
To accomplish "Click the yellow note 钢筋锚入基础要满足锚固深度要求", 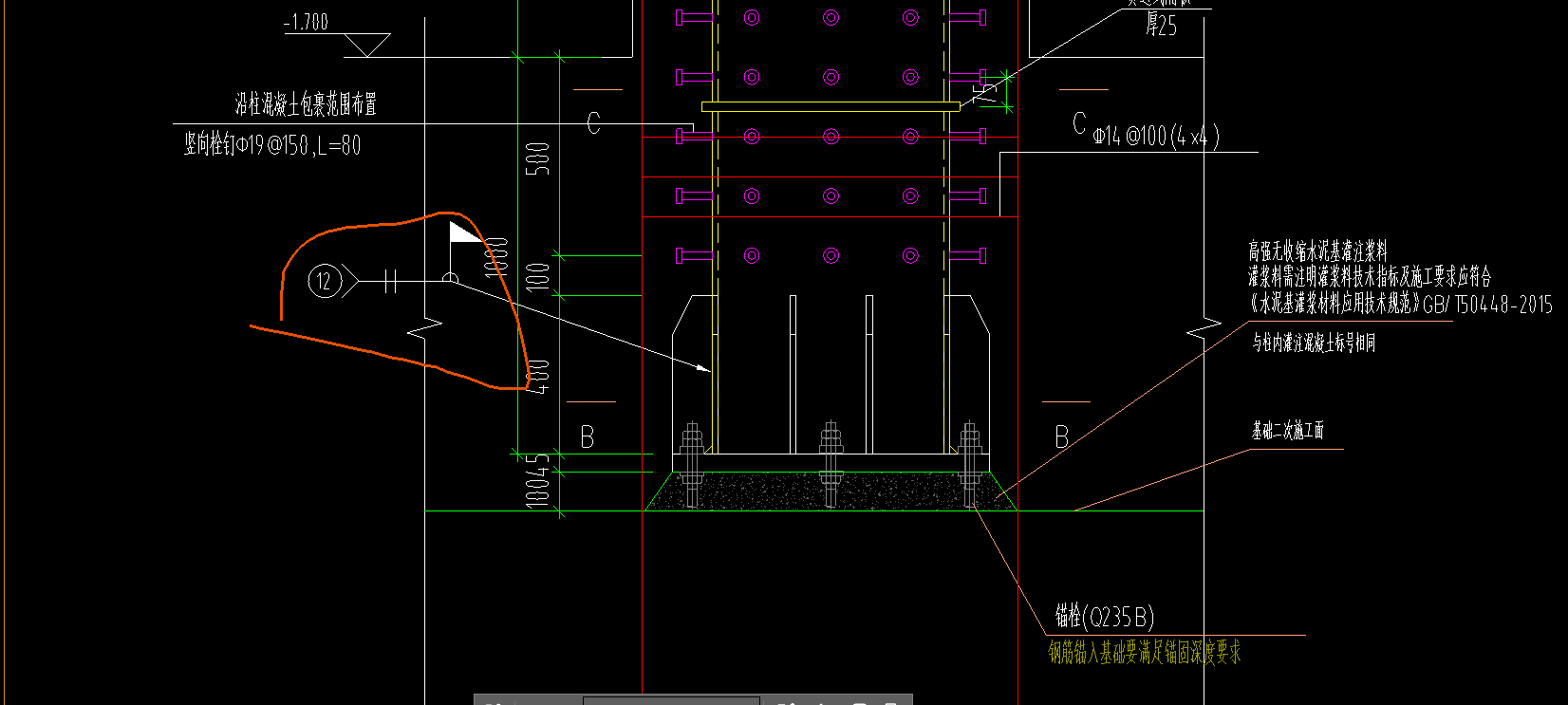I will pyautogui.click(x=1145, y=652).
